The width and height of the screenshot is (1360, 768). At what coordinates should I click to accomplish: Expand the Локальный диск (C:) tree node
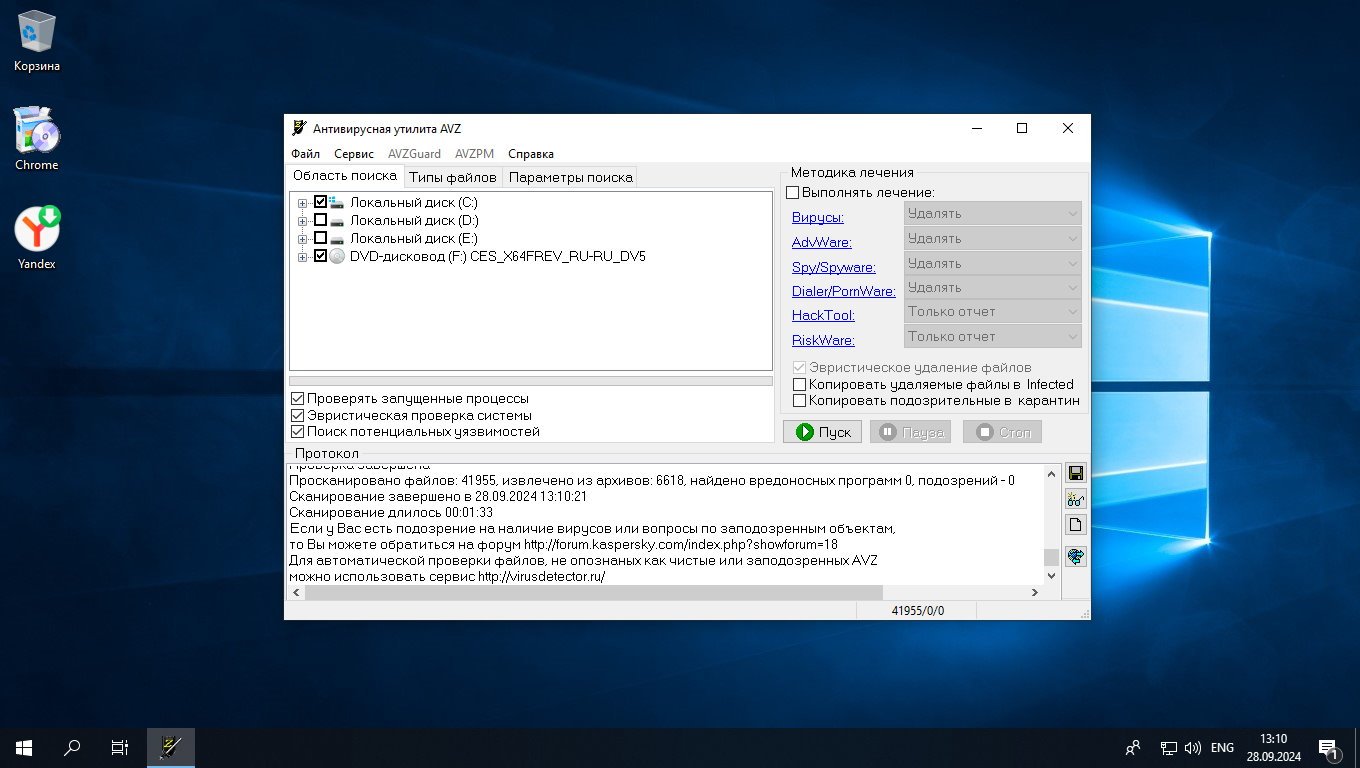click(x=302, y=203)
